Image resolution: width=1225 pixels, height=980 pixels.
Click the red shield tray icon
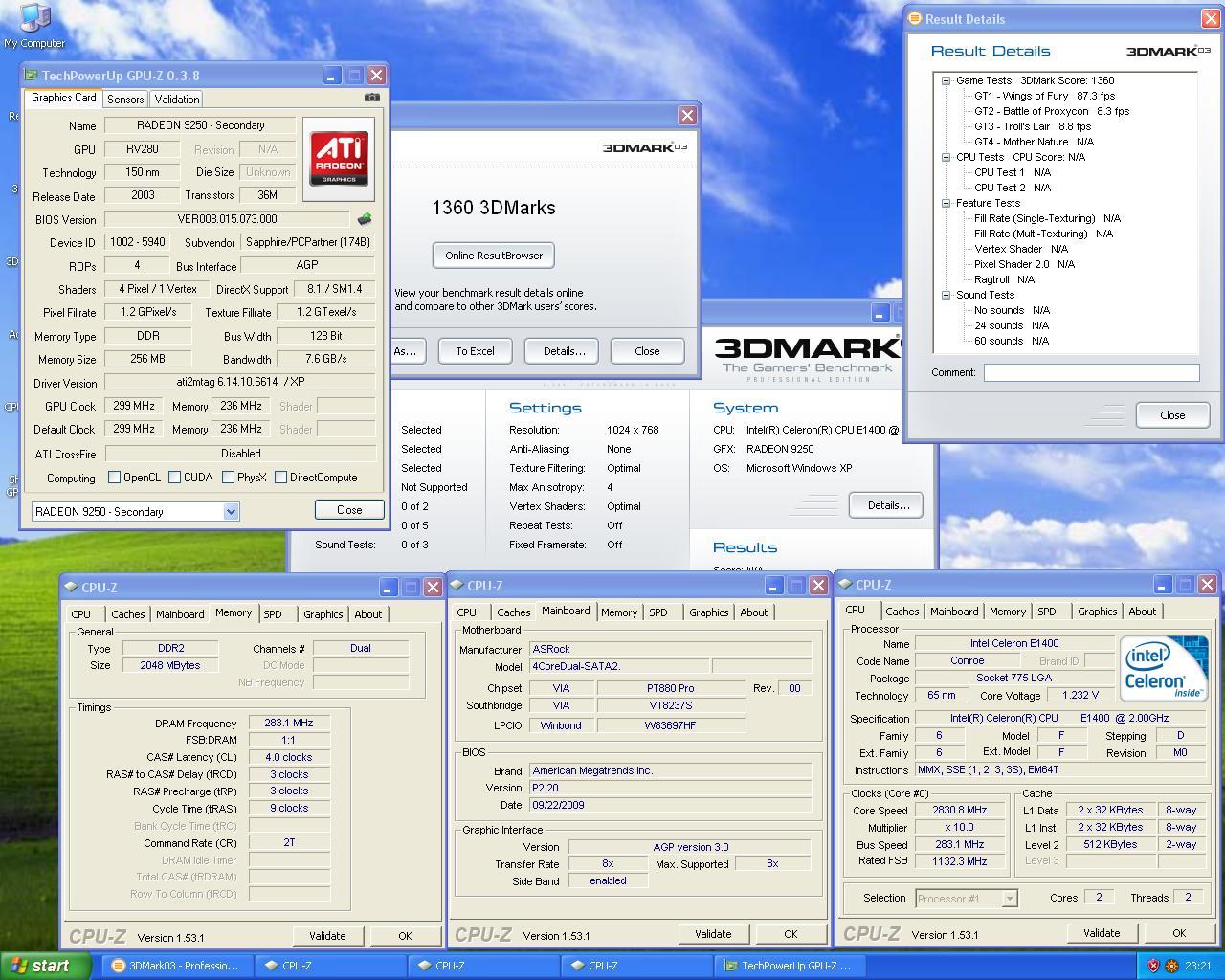[1153, 966]
